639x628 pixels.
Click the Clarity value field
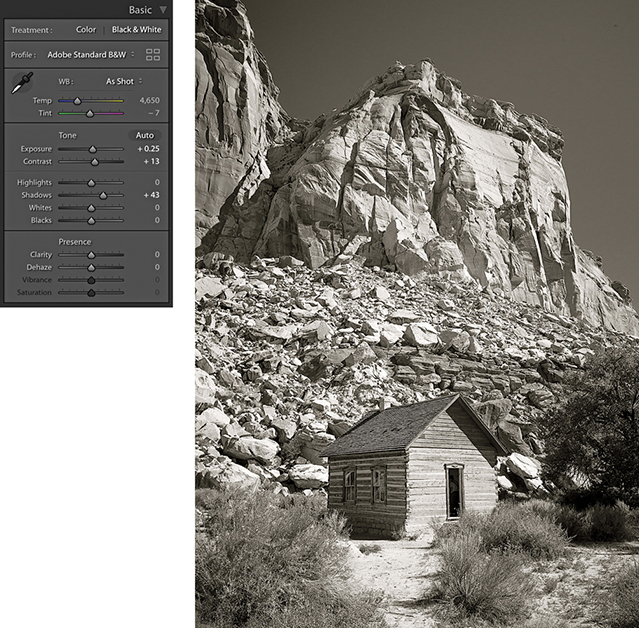pos(157,254)
